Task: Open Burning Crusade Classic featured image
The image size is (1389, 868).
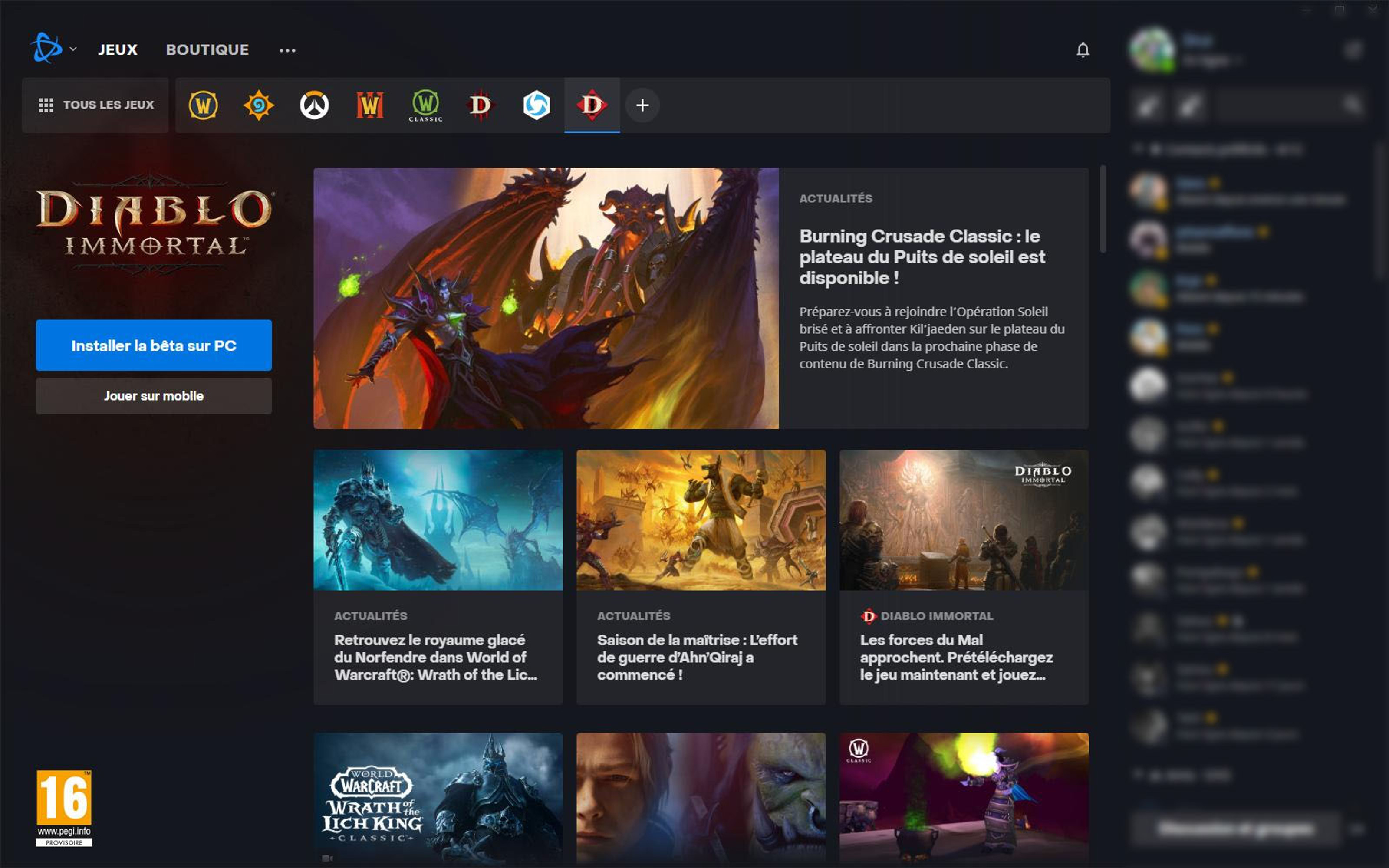Action: point(546,298)
